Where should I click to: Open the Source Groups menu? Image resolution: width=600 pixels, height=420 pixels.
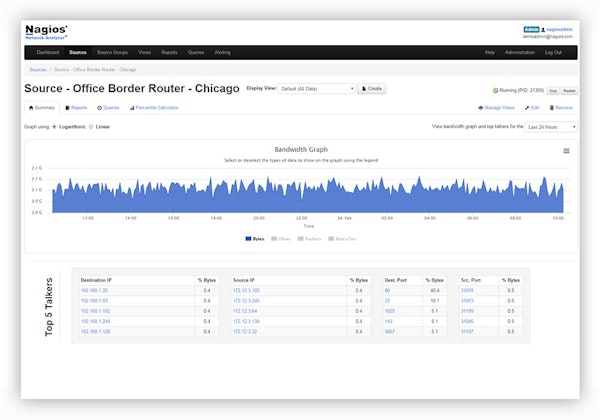point(112,51)
